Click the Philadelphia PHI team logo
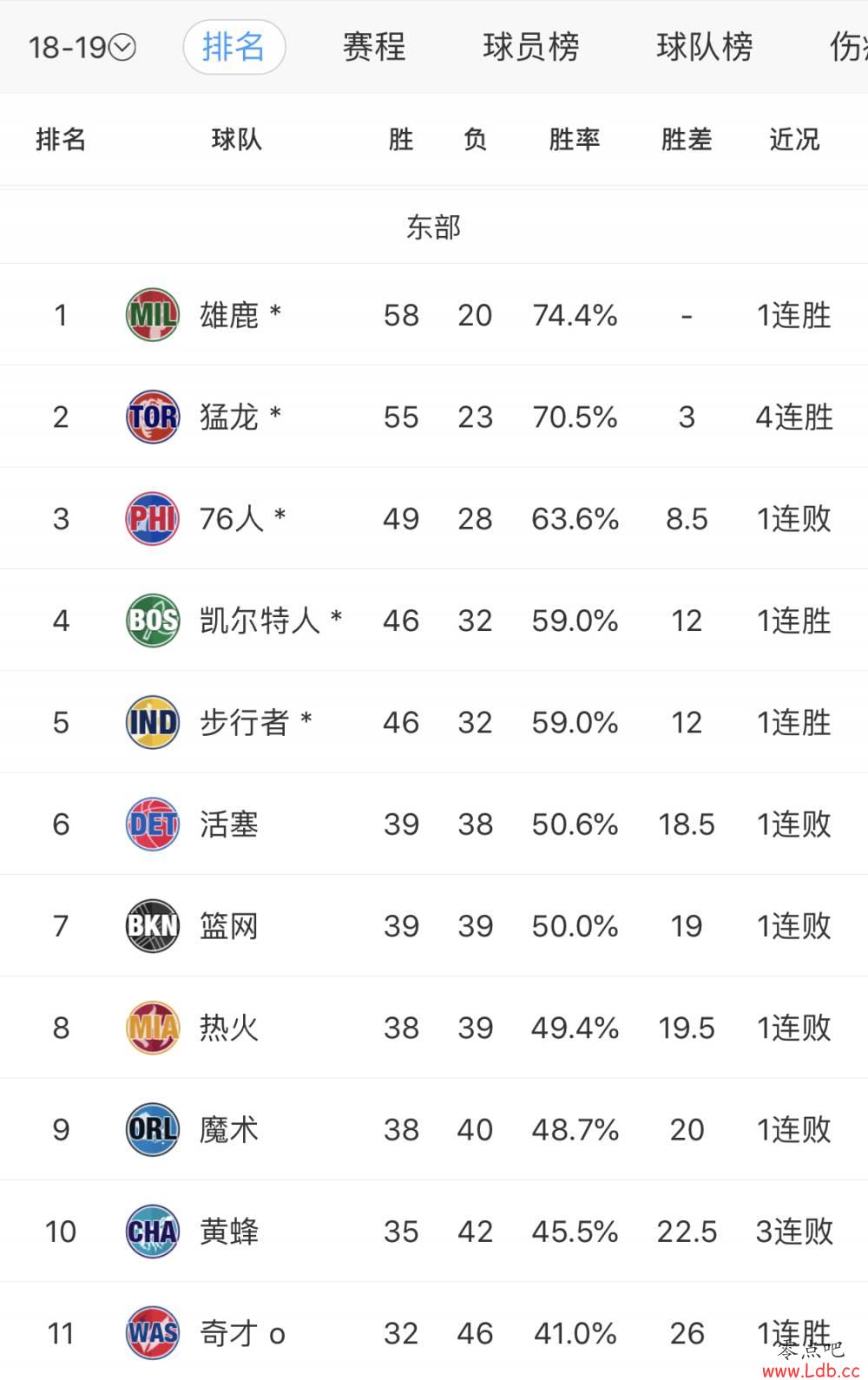Screen dimensions: 868x1380 [x=153, y=518]
